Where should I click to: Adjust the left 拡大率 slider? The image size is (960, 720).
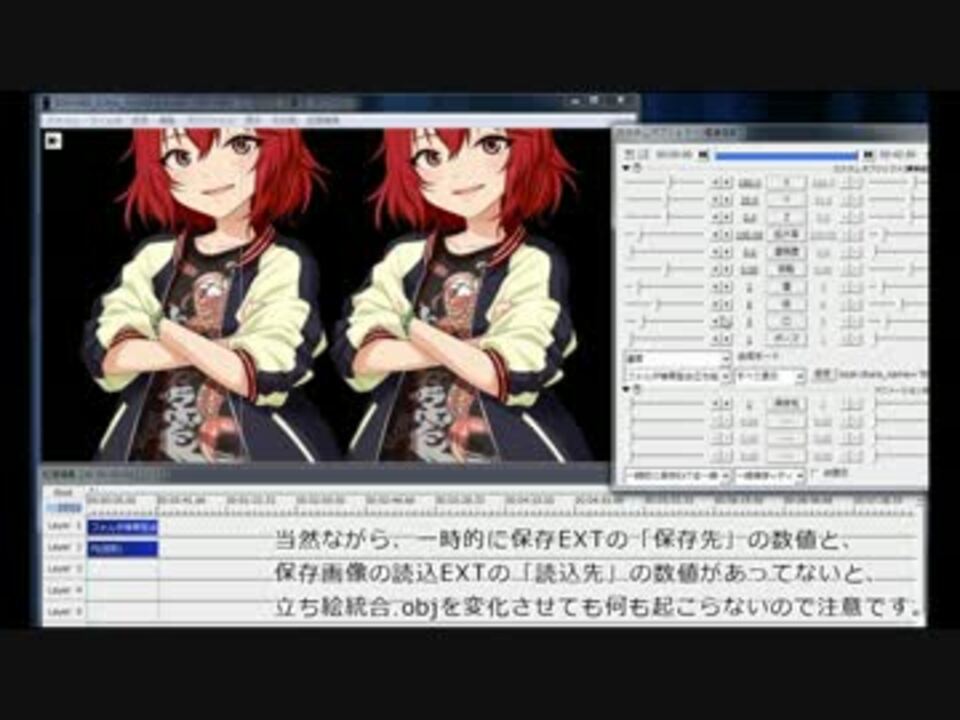point(665,234)
